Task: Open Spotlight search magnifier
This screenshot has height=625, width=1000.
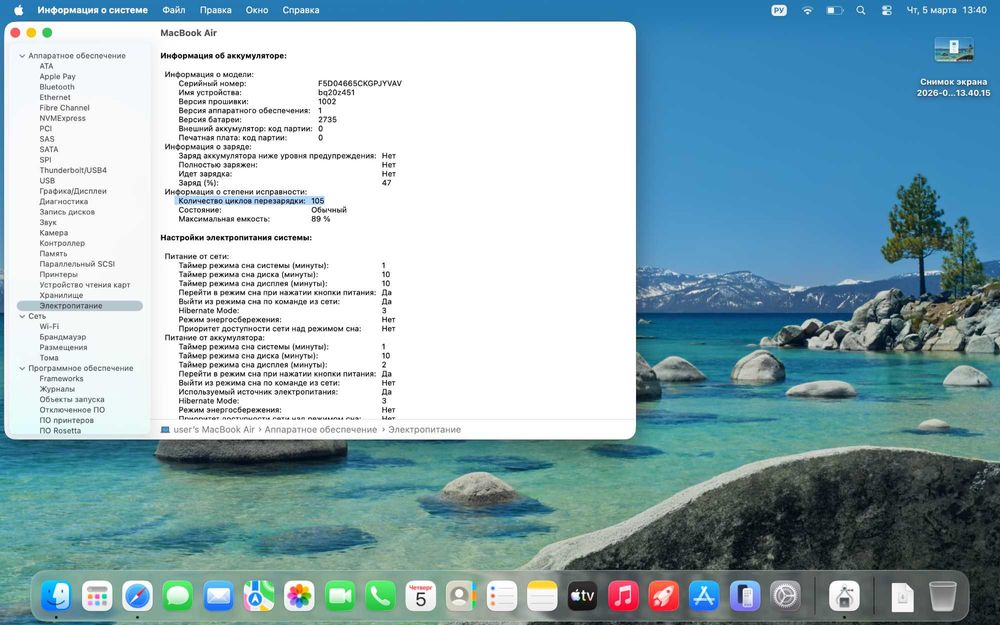Action: point(861,10)
